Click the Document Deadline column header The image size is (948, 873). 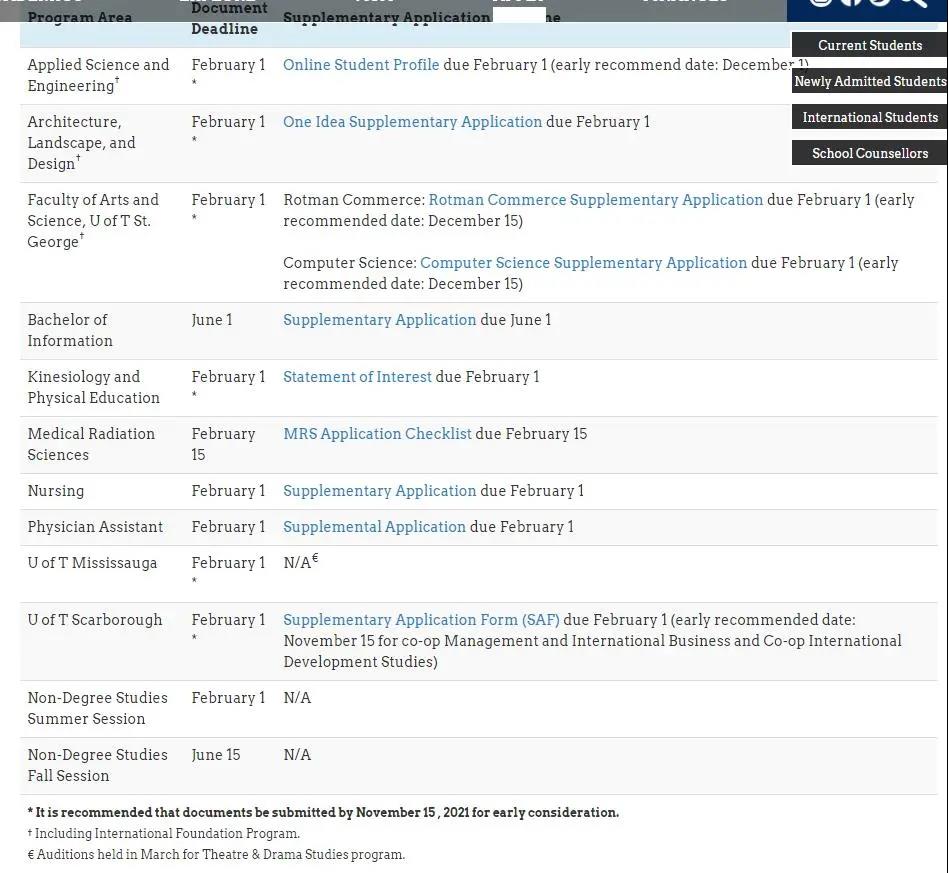click(228, 18)
